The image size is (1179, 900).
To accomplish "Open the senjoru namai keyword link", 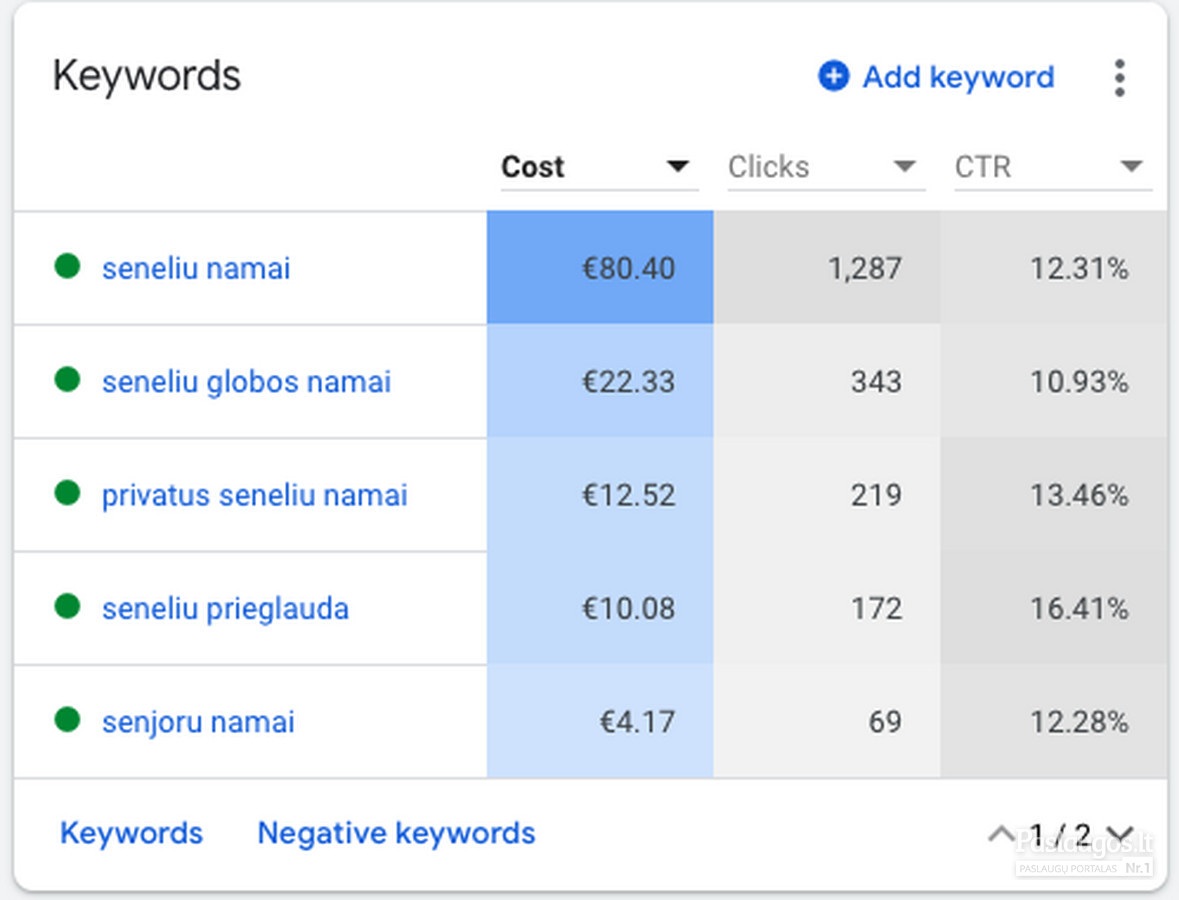I will [199, 723].
